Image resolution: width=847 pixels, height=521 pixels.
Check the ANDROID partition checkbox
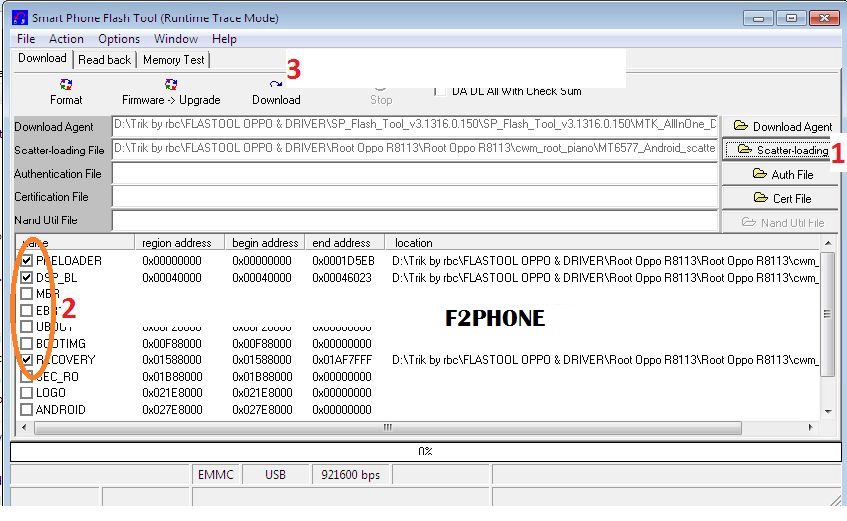point(26,410)
